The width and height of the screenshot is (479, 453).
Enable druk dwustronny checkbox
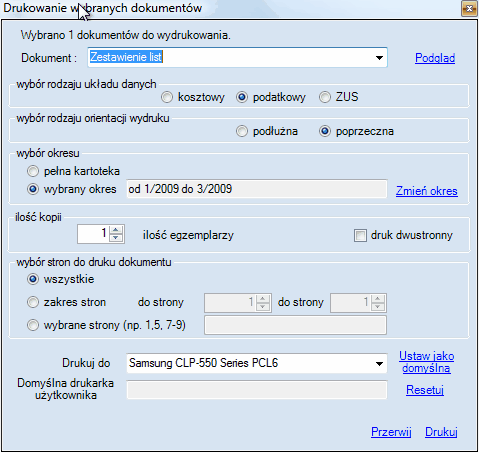coord(360,236)
